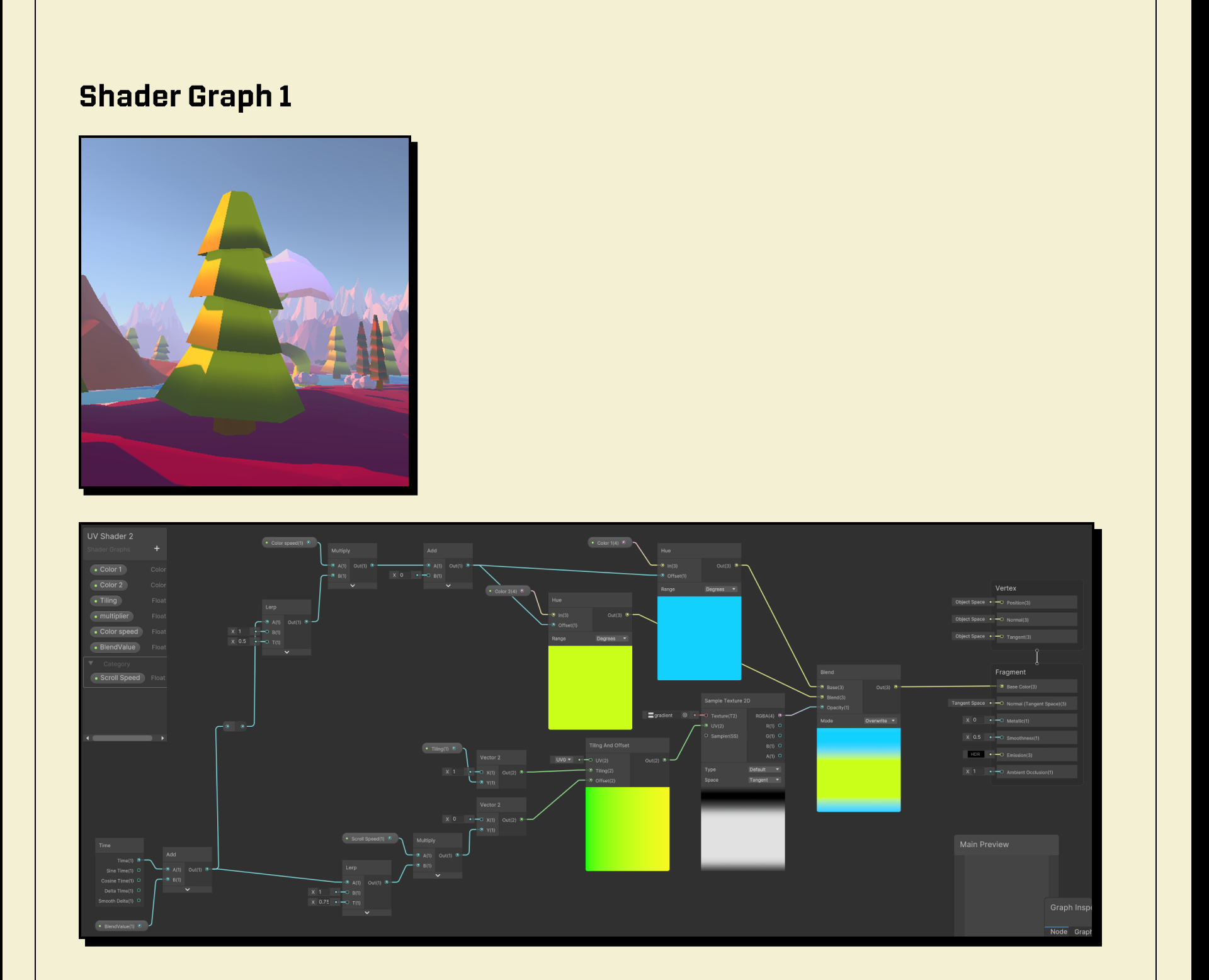Select the Color 1 property
The height and width of the screenshot is (980, 1209).
(109, 569)
